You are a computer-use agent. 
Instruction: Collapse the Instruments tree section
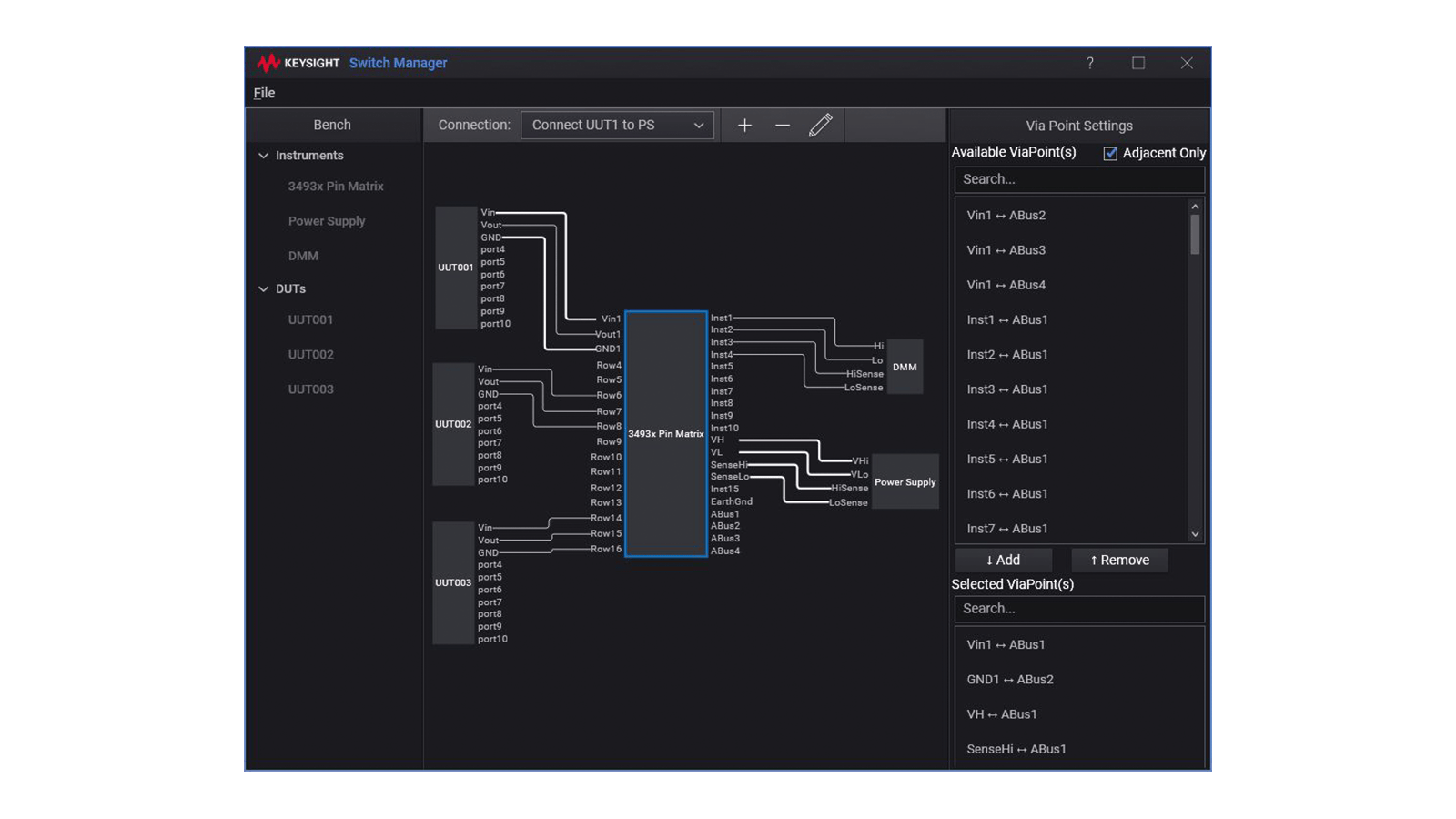[x=263, y=156]
